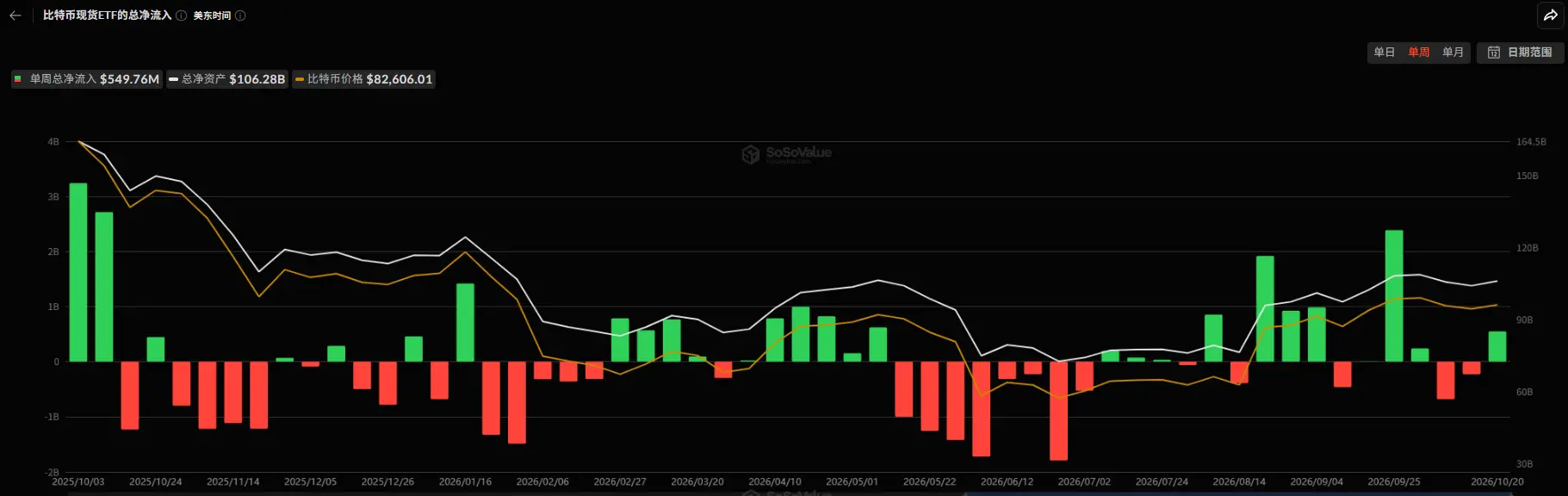Select the chart title 比特币现货ETF的总净流入
1568x496 pixels.
[x=108, y=15]
